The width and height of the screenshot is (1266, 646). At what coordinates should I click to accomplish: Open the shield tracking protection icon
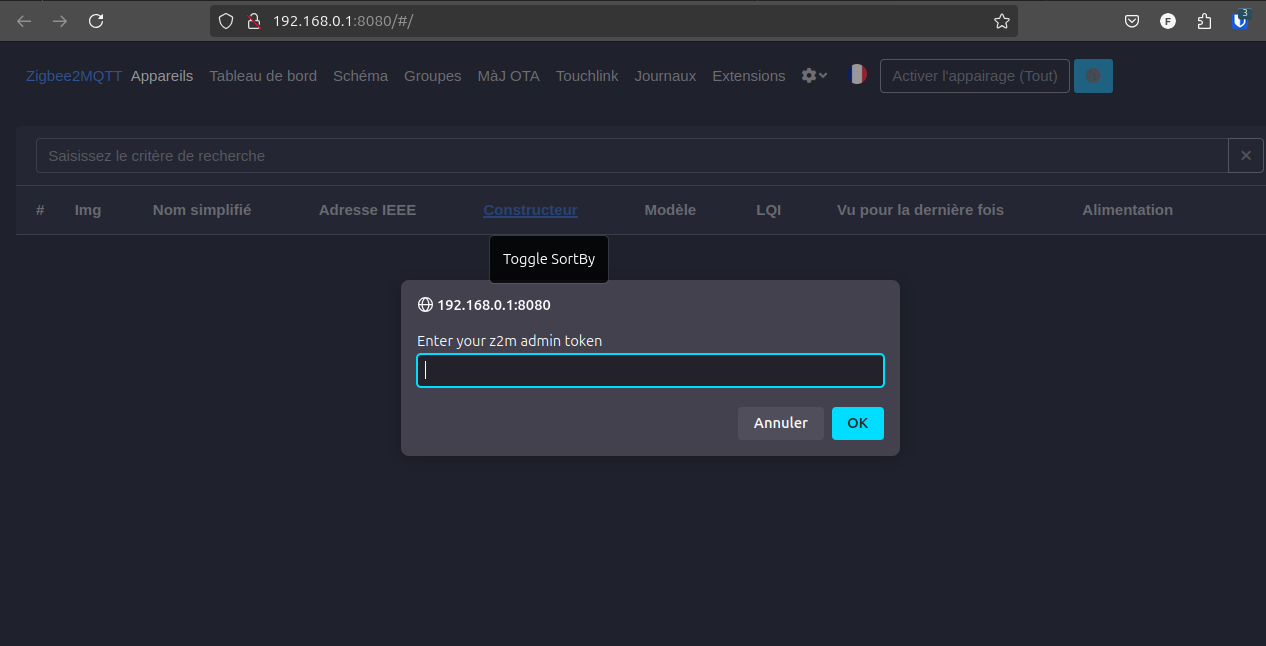(x=226, y=21)
